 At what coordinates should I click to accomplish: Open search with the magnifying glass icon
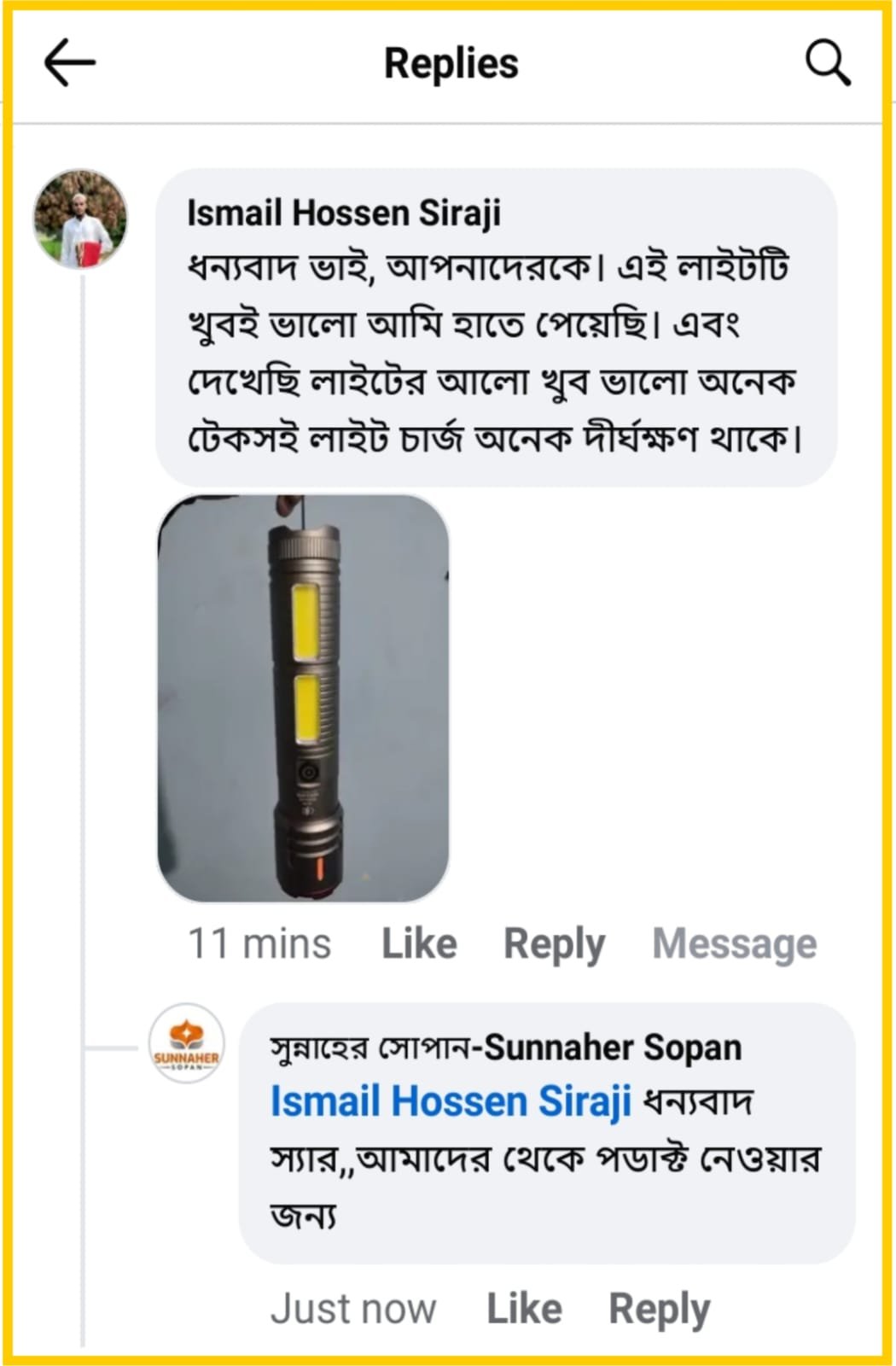(x=828, y=63)
